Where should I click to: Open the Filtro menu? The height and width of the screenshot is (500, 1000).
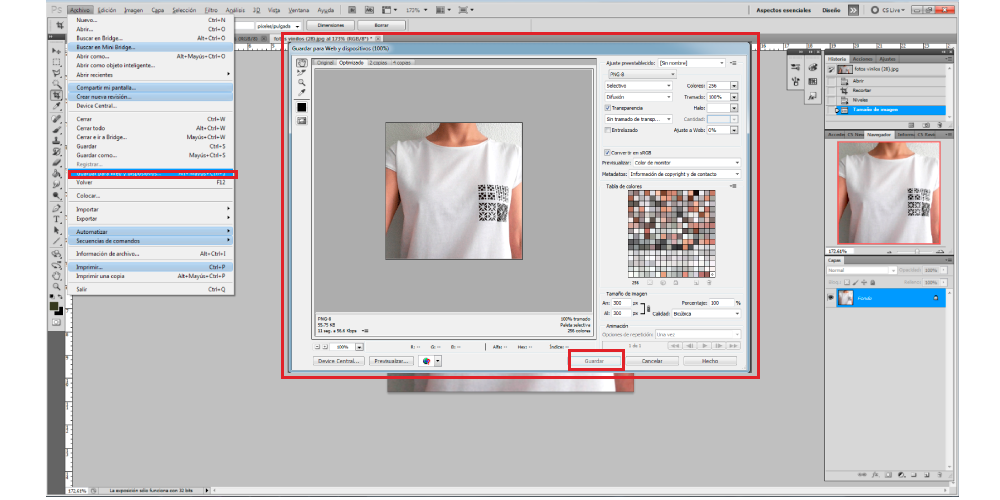coord(211,10)
